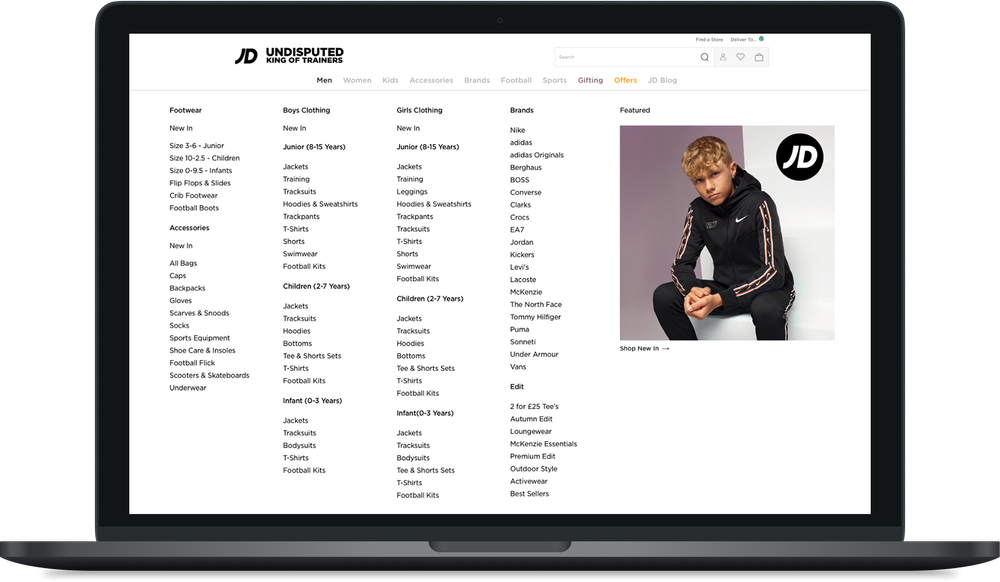Select the Crocs brand link
This screenshot has height=582, width=1000.
519,217
